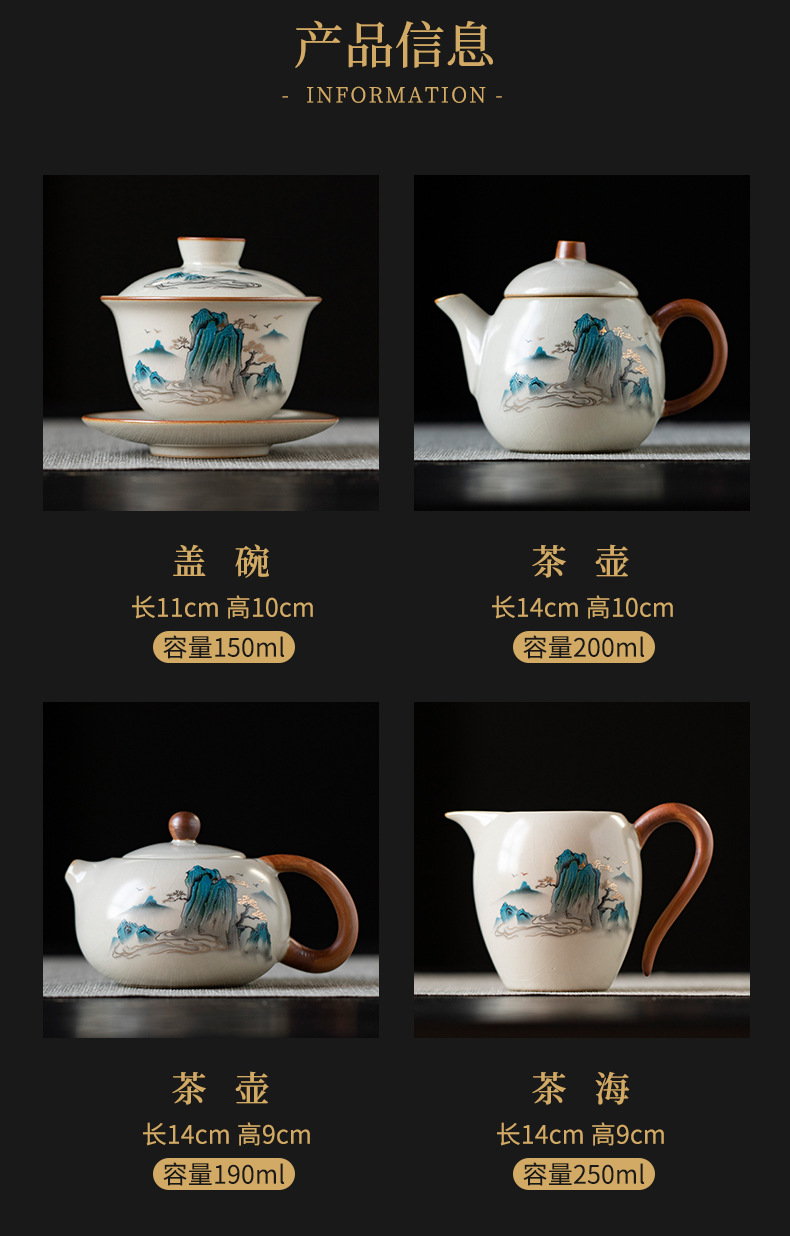This screenshot has width=790, height=1236.
Task: Select the flat teapot with round knob image
Action: (211, 870)
